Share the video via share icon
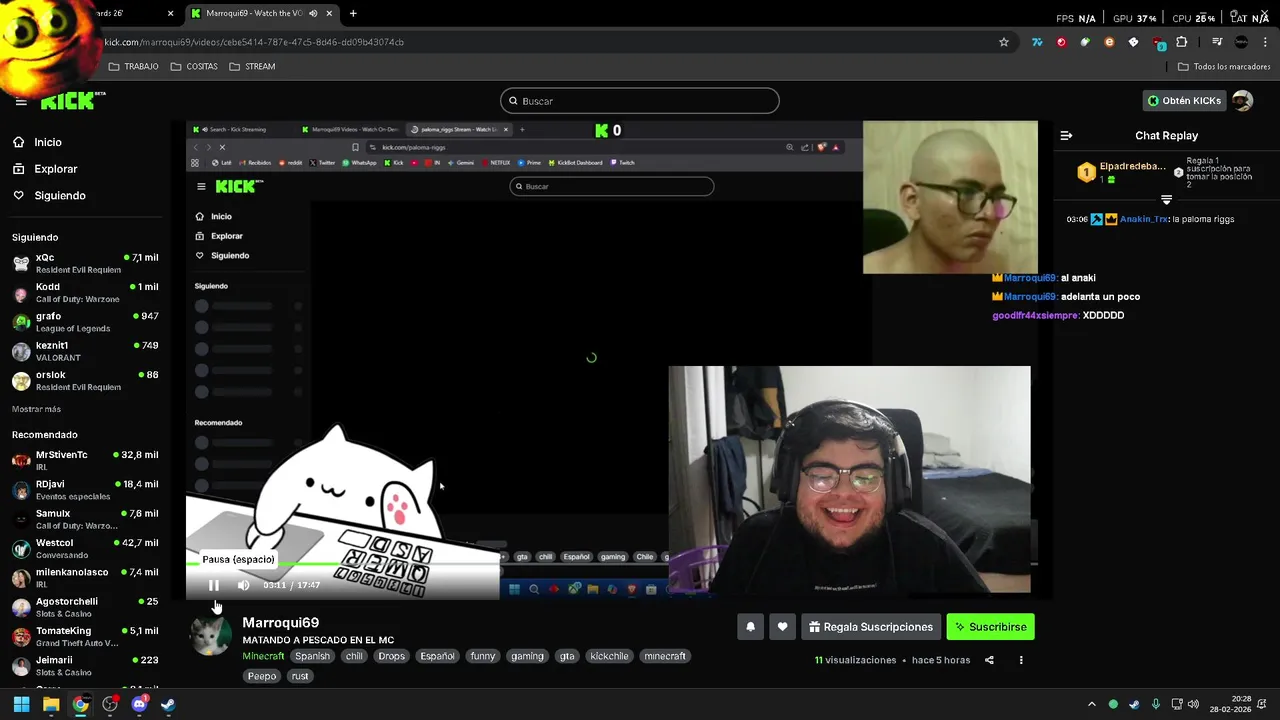The image size is (1280, 720). tap(989, 660)
